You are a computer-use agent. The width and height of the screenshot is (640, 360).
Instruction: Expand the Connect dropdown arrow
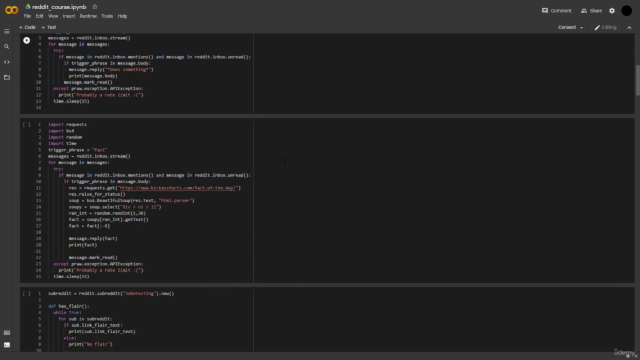coord(581,28)
